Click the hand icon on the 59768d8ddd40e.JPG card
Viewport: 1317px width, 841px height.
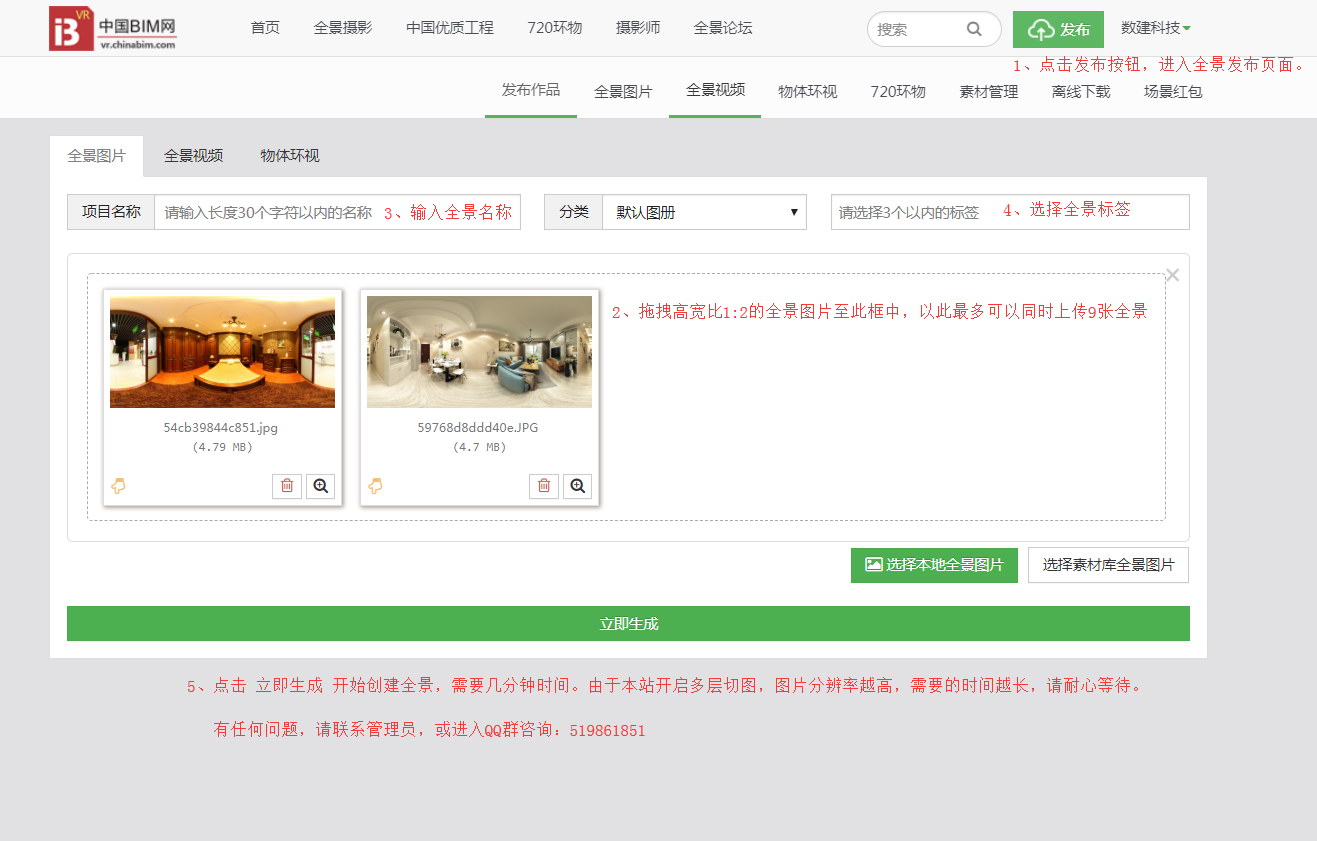click(x=375, y=486)
